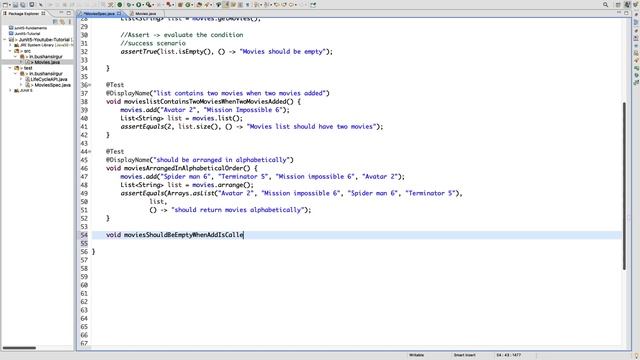Maximize the editor area
The width and height of the screenshot is (640, 360).
(627, 13)
